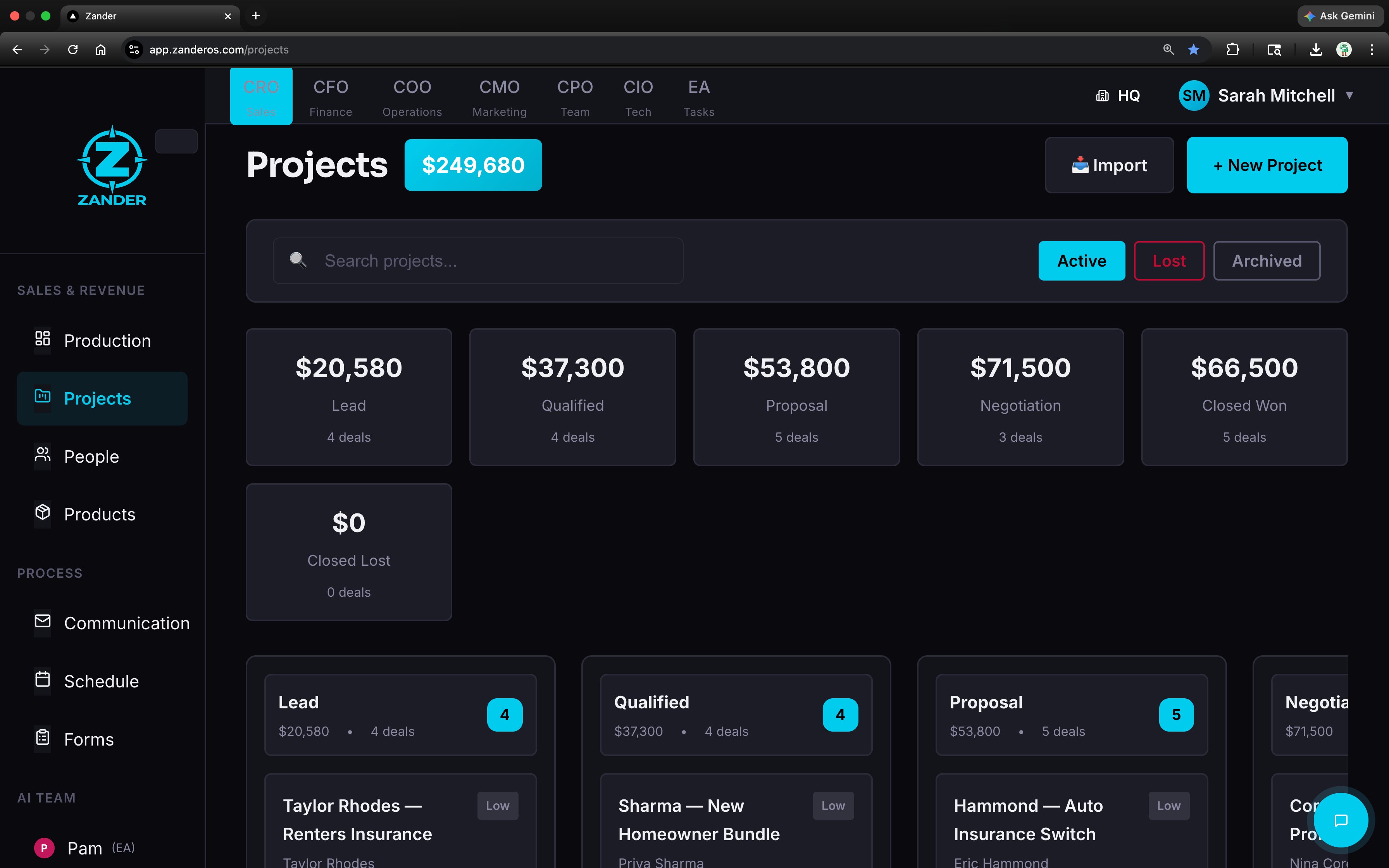
Task: Click the Schedule calendar icon
Action: (43, 680)
